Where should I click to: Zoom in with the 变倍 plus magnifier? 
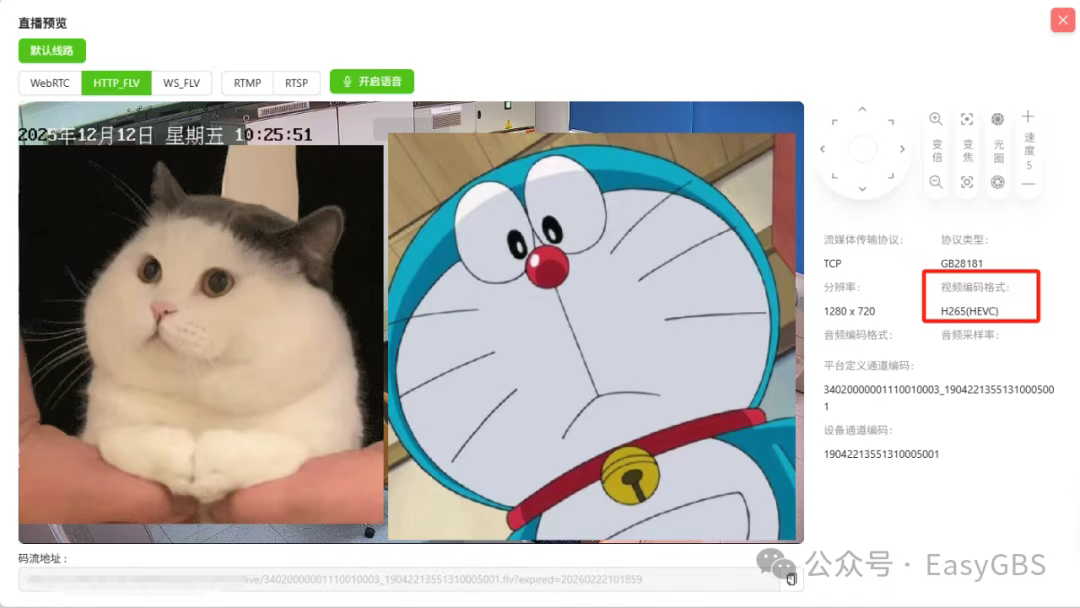pyautogui.click(x=936, y=119)
